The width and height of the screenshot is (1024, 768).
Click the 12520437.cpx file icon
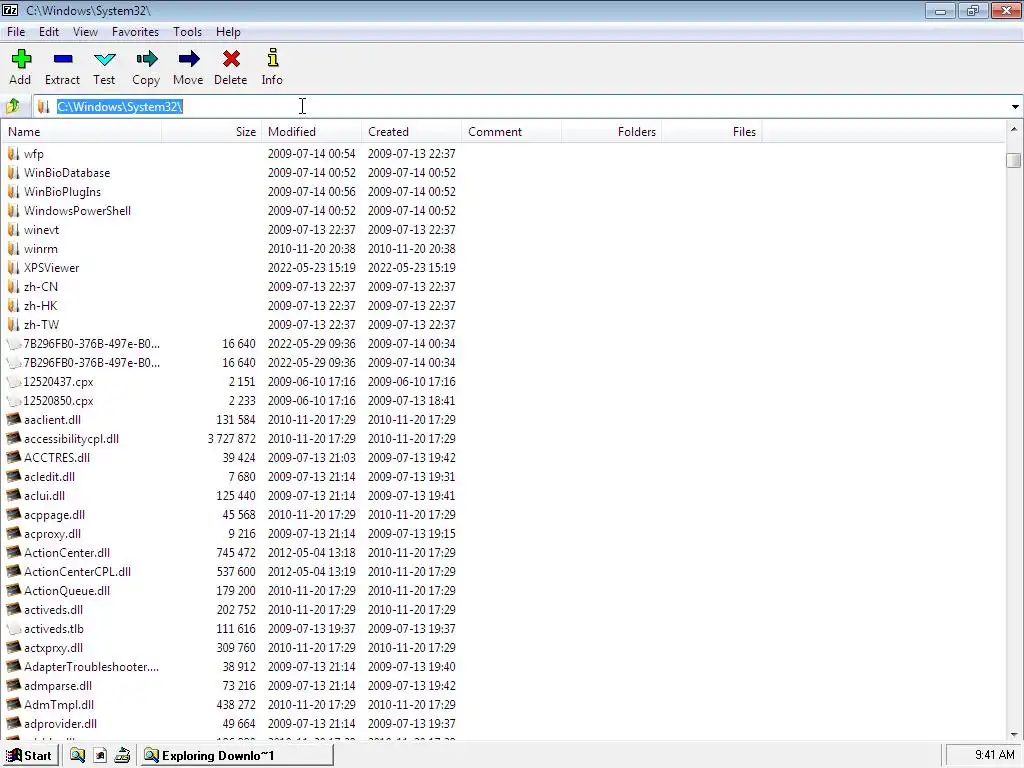pyautogui.click(x=14, y=381)
